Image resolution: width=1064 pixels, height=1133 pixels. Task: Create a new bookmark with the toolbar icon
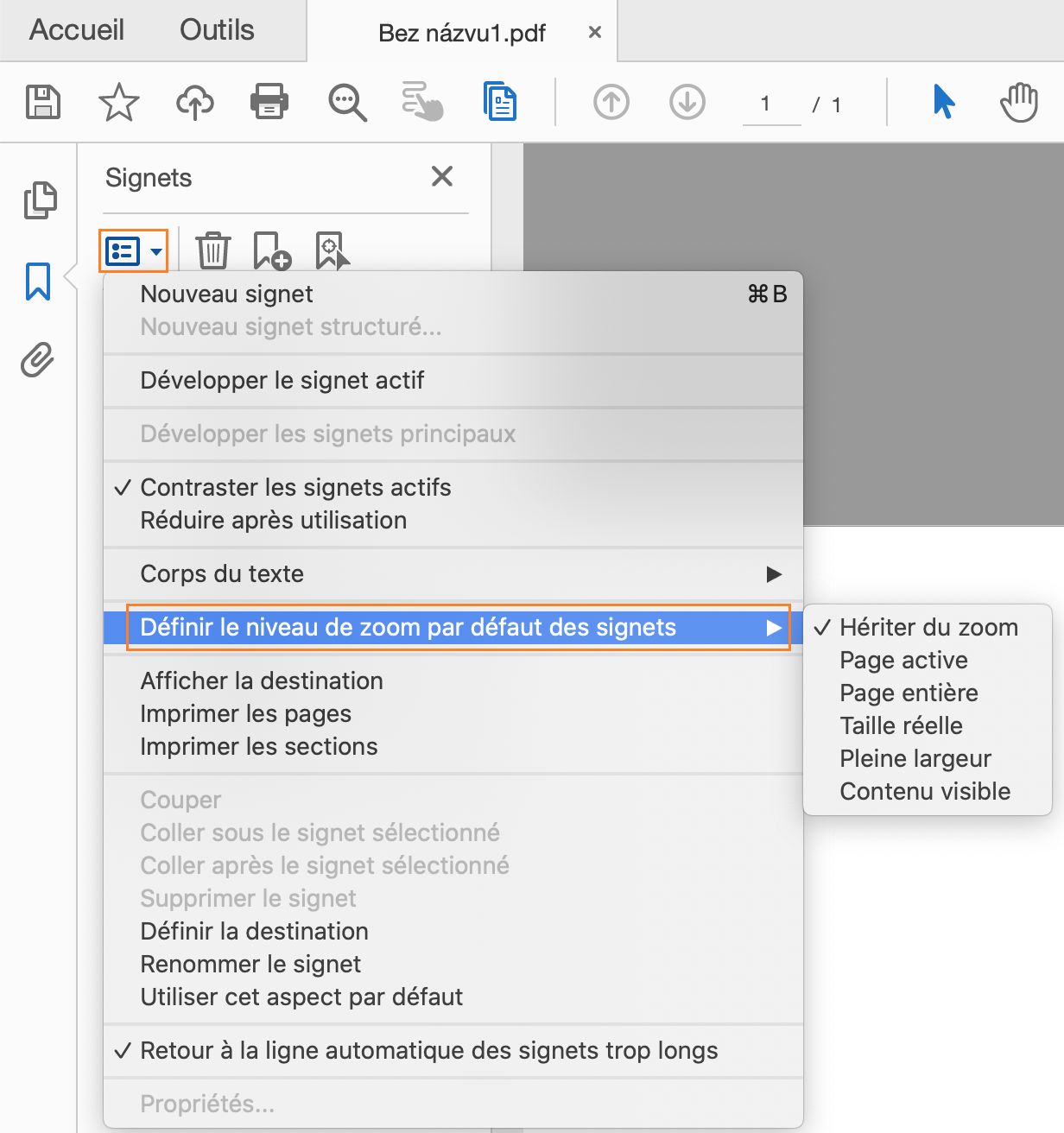pos(269,253)
